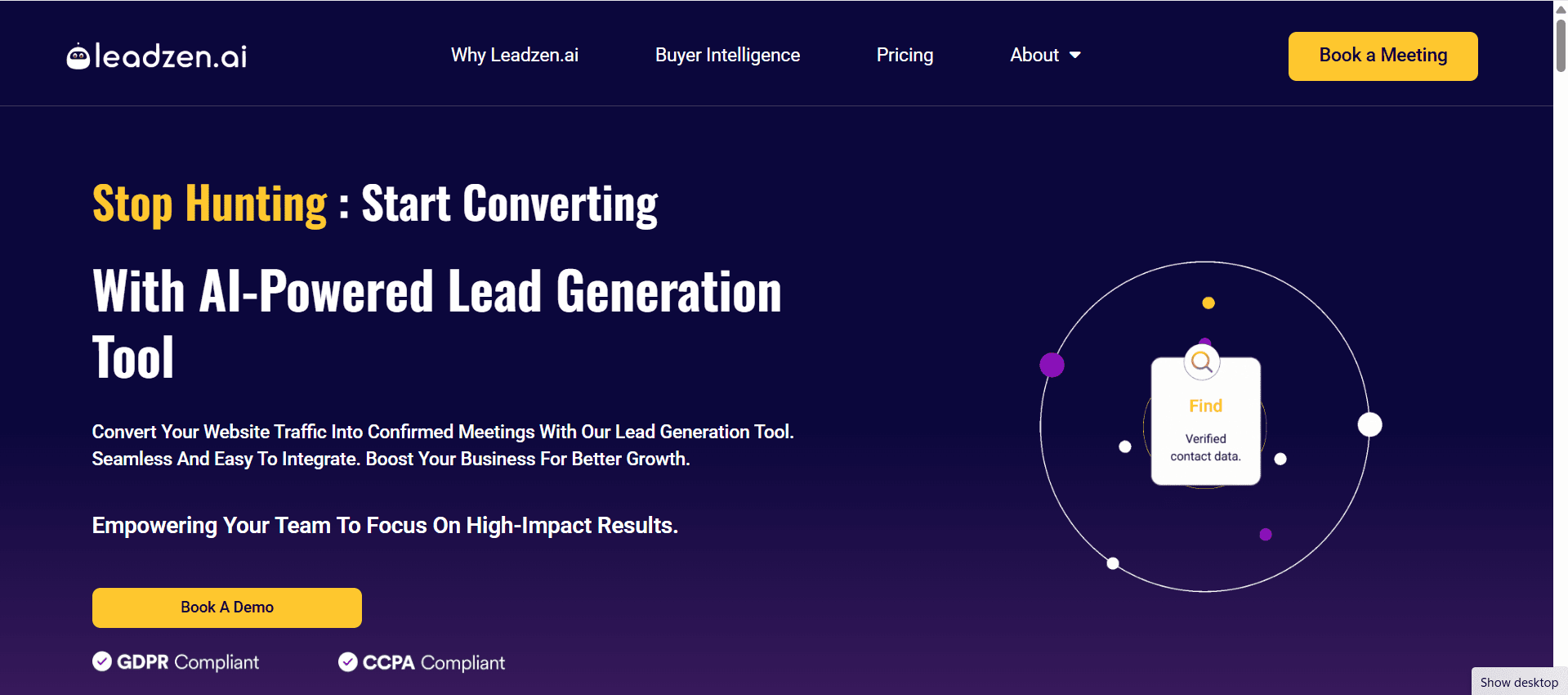Screen dimensions: 1568x695
Task: Click the small purple dot at orbit's lower right
Action: [1266, 535]
